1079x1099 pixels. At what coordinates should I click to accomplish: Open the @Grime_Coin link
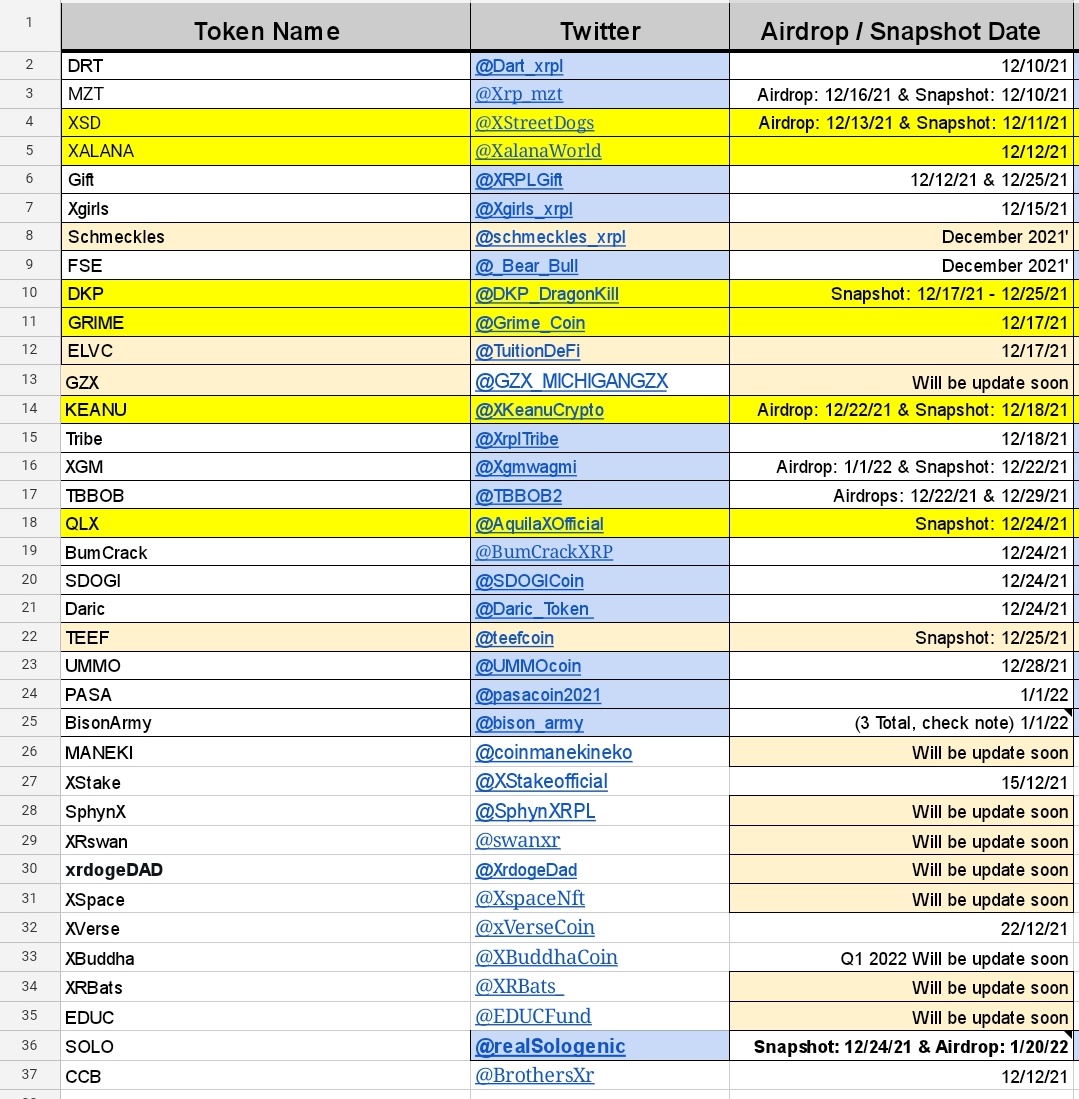pos(530,322)
